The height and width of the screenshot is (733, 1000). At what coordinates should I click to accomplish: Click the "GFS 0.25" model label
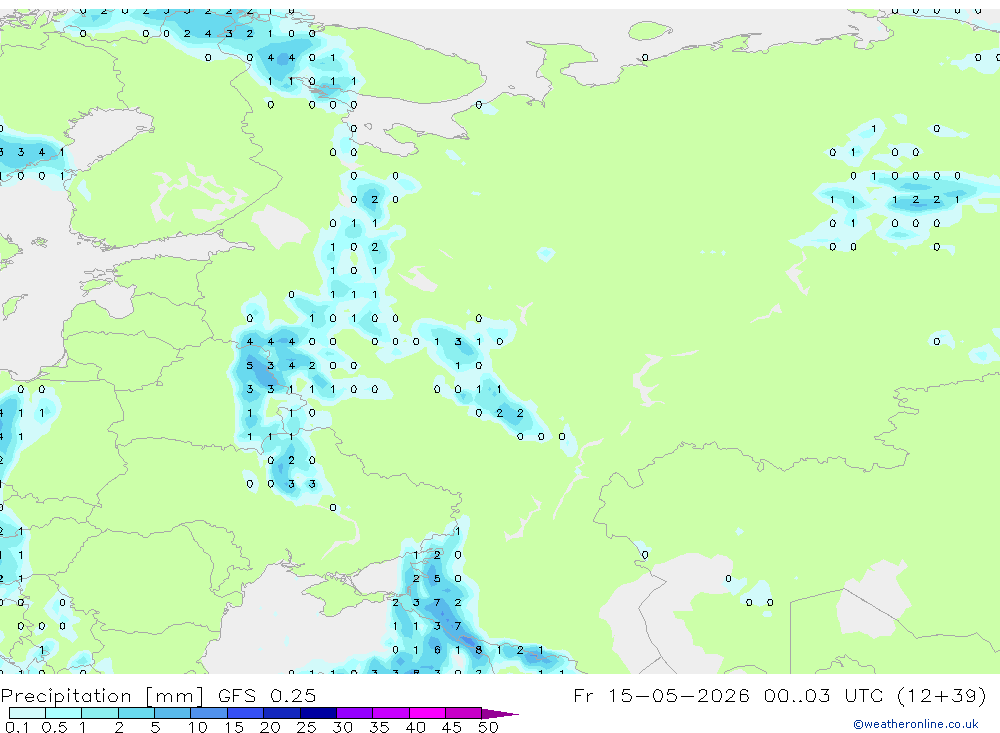tap(267, 695)
